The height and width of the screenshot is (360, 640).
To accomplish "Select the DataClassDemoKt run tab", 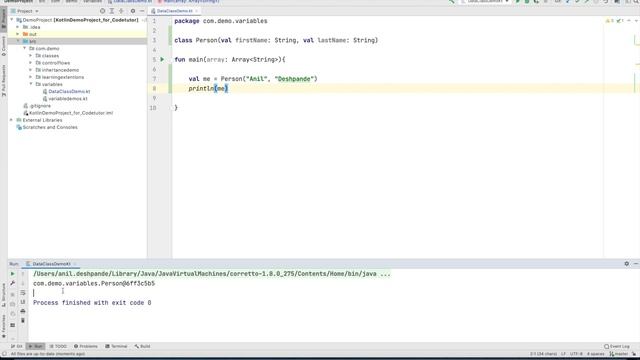I will [x=51, y=264].
